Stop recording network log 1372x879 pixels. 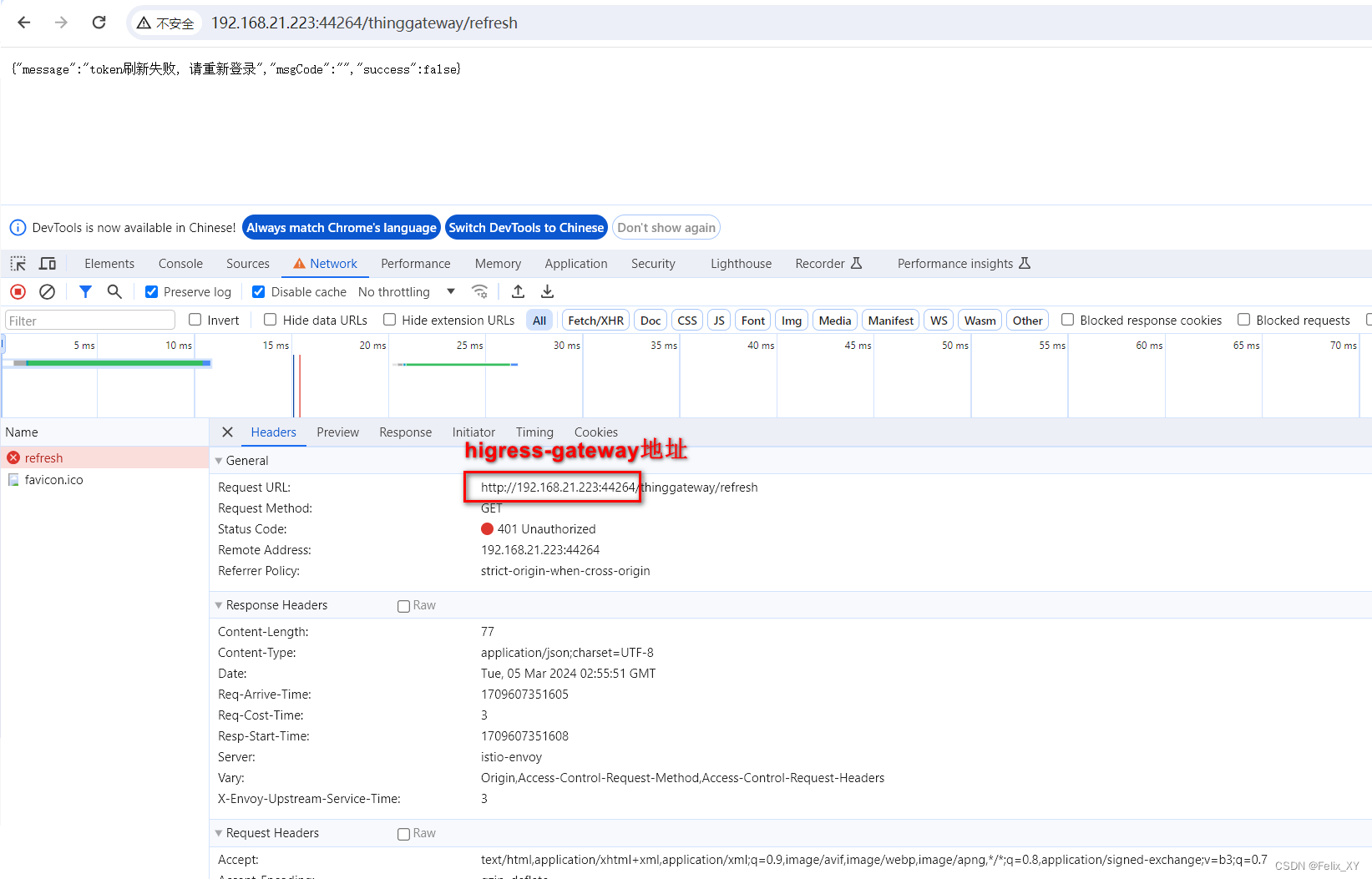pos(18,291)
